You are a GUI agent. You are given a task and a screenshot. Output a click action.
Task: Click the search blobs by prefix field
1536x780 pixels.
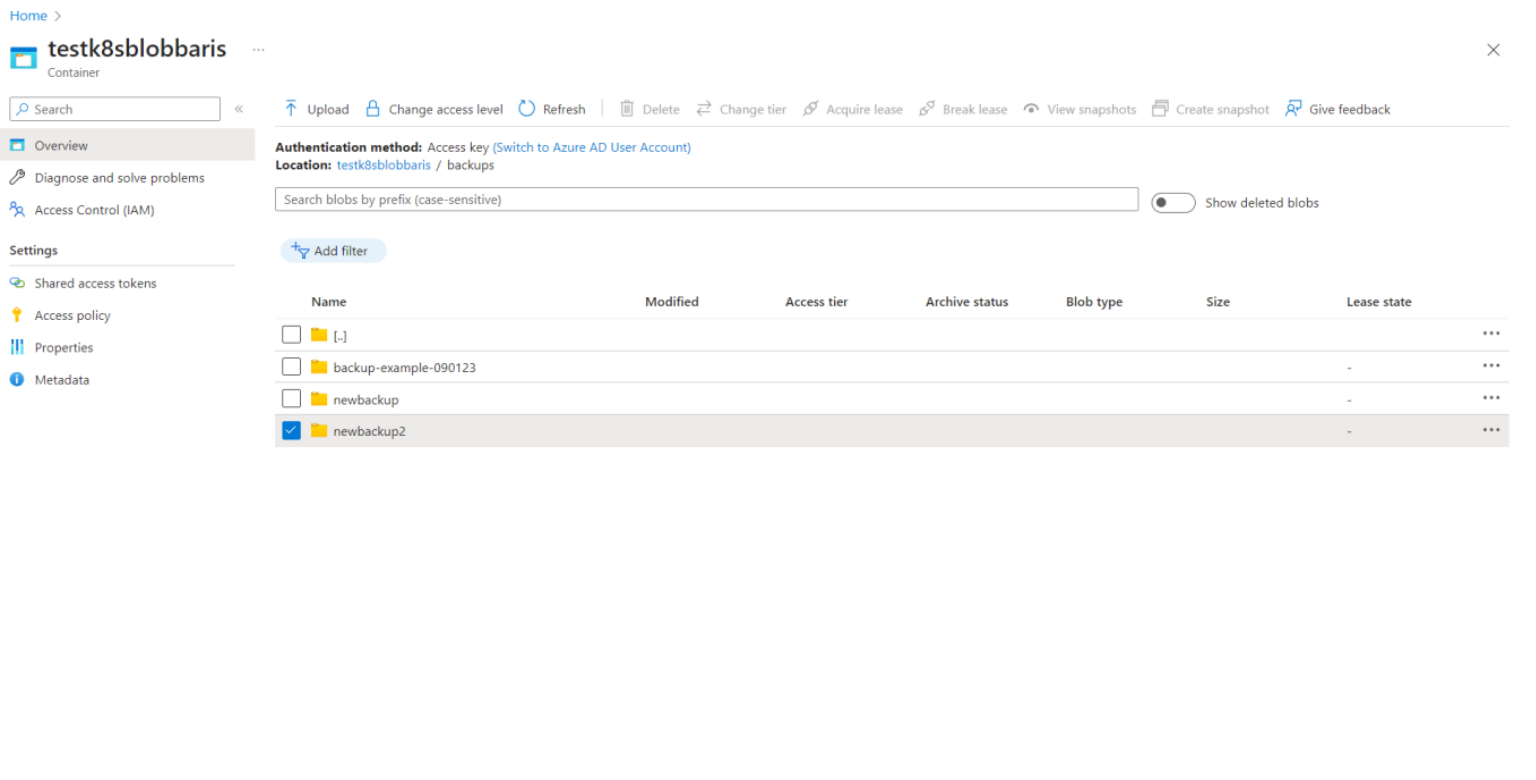(706, 199)
